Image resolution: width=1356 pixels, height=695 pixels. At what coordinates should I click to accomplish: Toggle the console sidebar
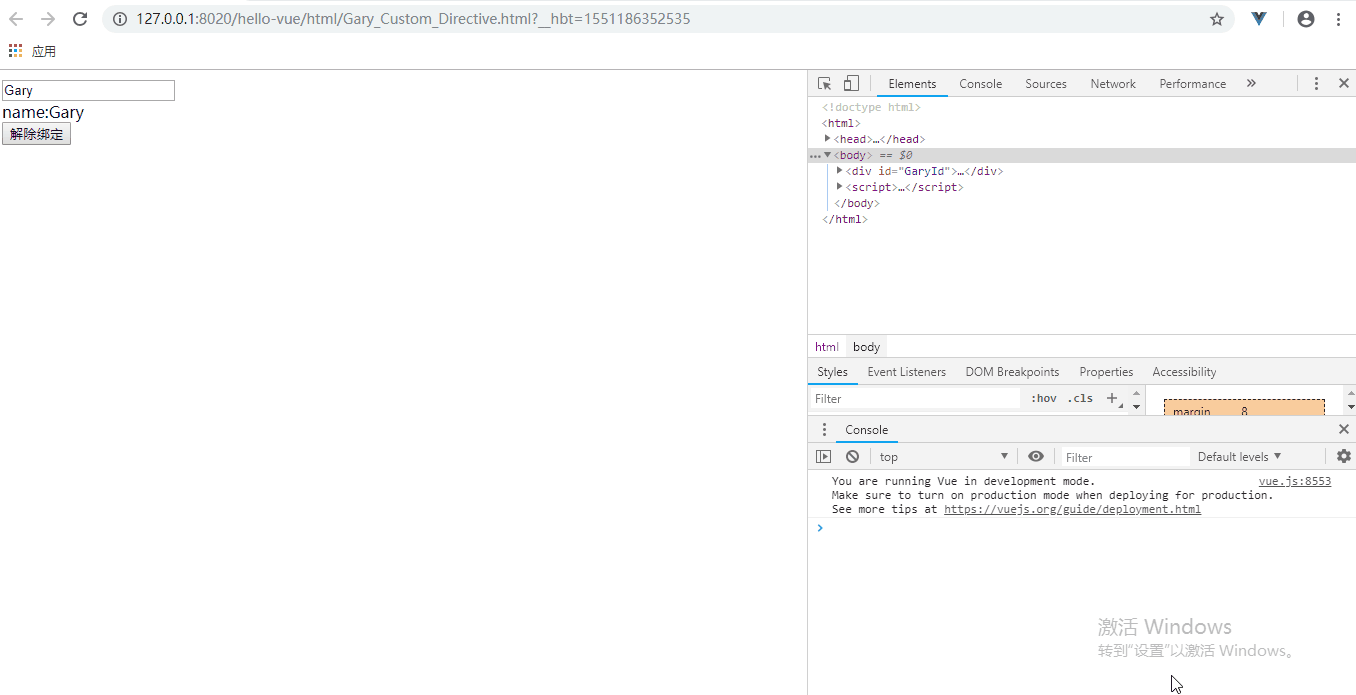(x=823, y=456)
